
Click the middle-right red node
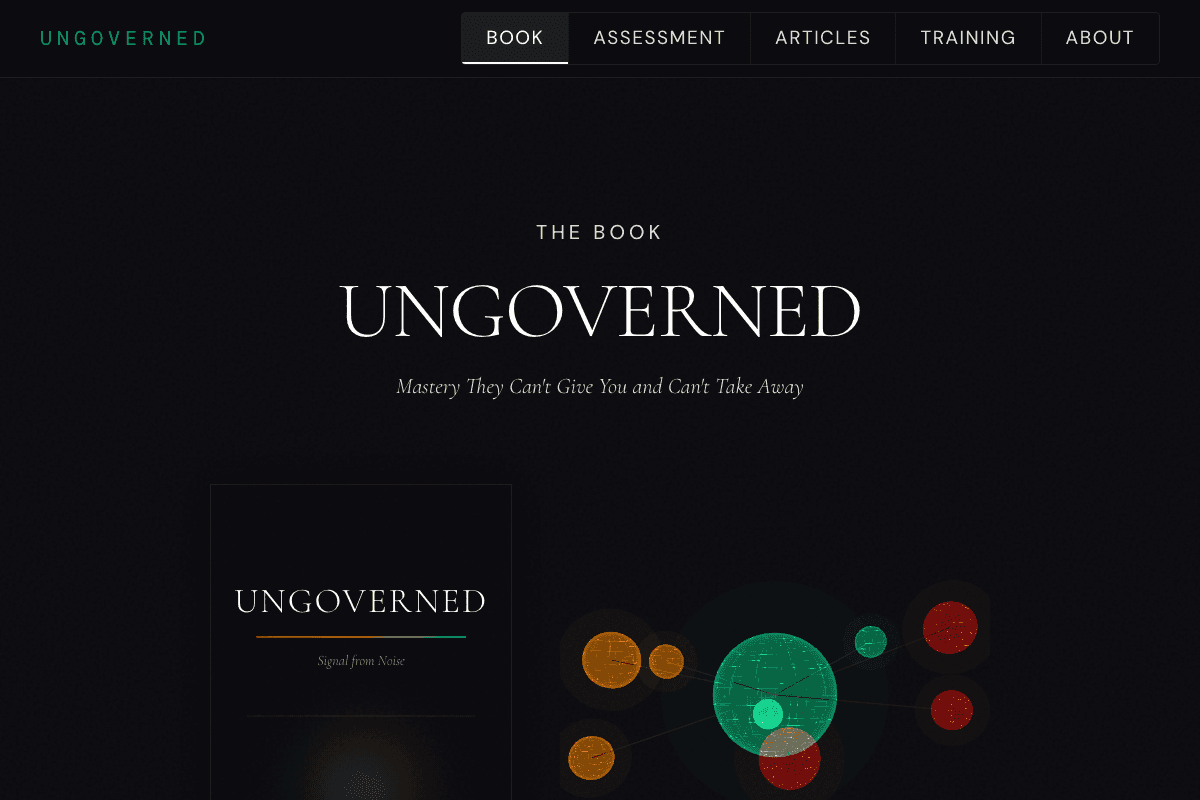[951, 710]
